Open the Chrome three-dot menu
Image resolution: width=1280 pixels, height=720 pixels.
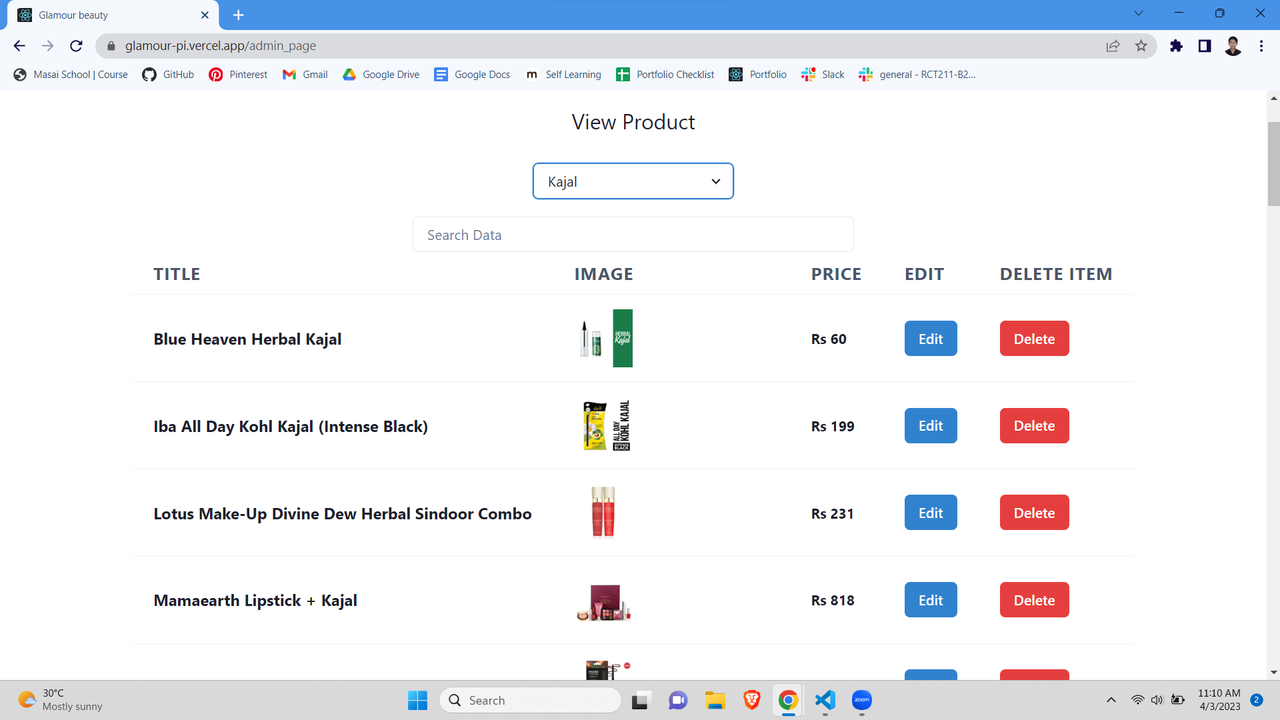[1261, 46]
